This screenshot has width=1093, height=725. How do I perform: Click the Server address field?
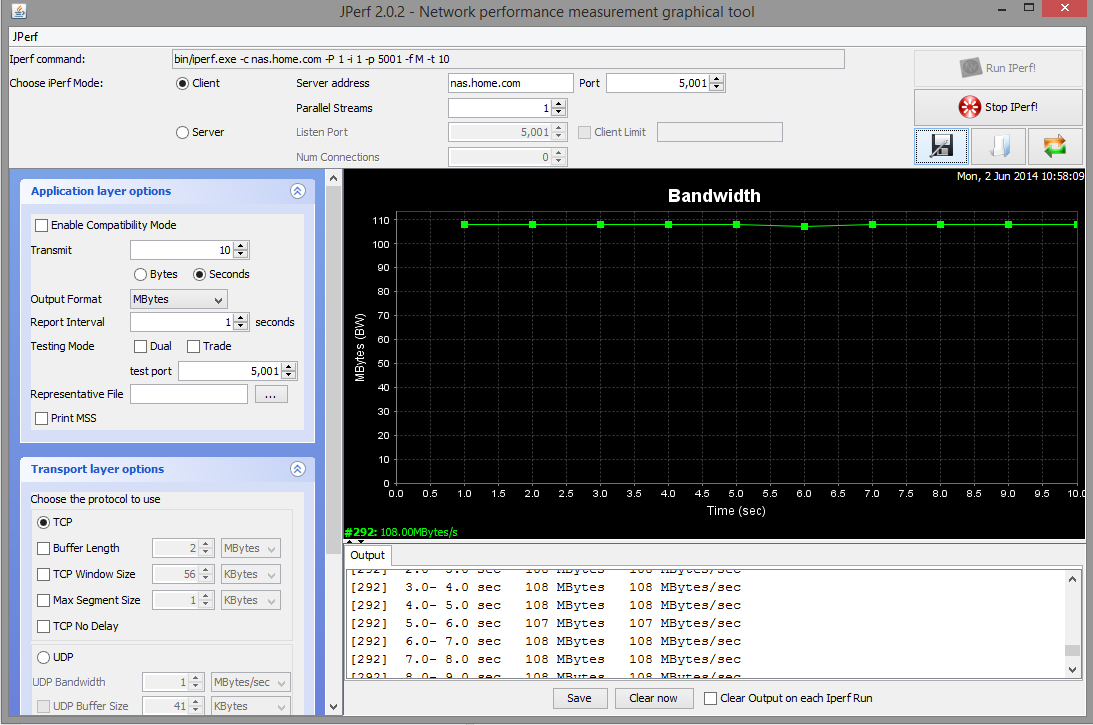tap(510, 83)
